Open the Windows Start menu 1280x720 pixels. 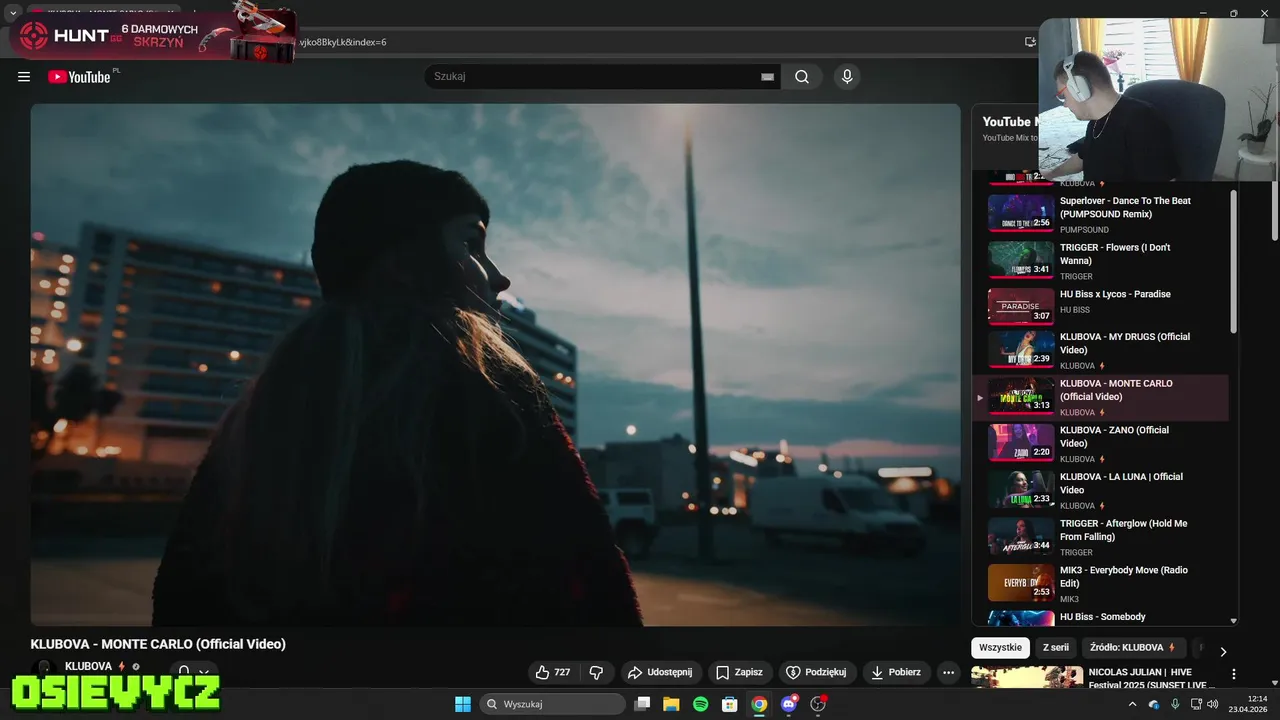click(463, 704)
